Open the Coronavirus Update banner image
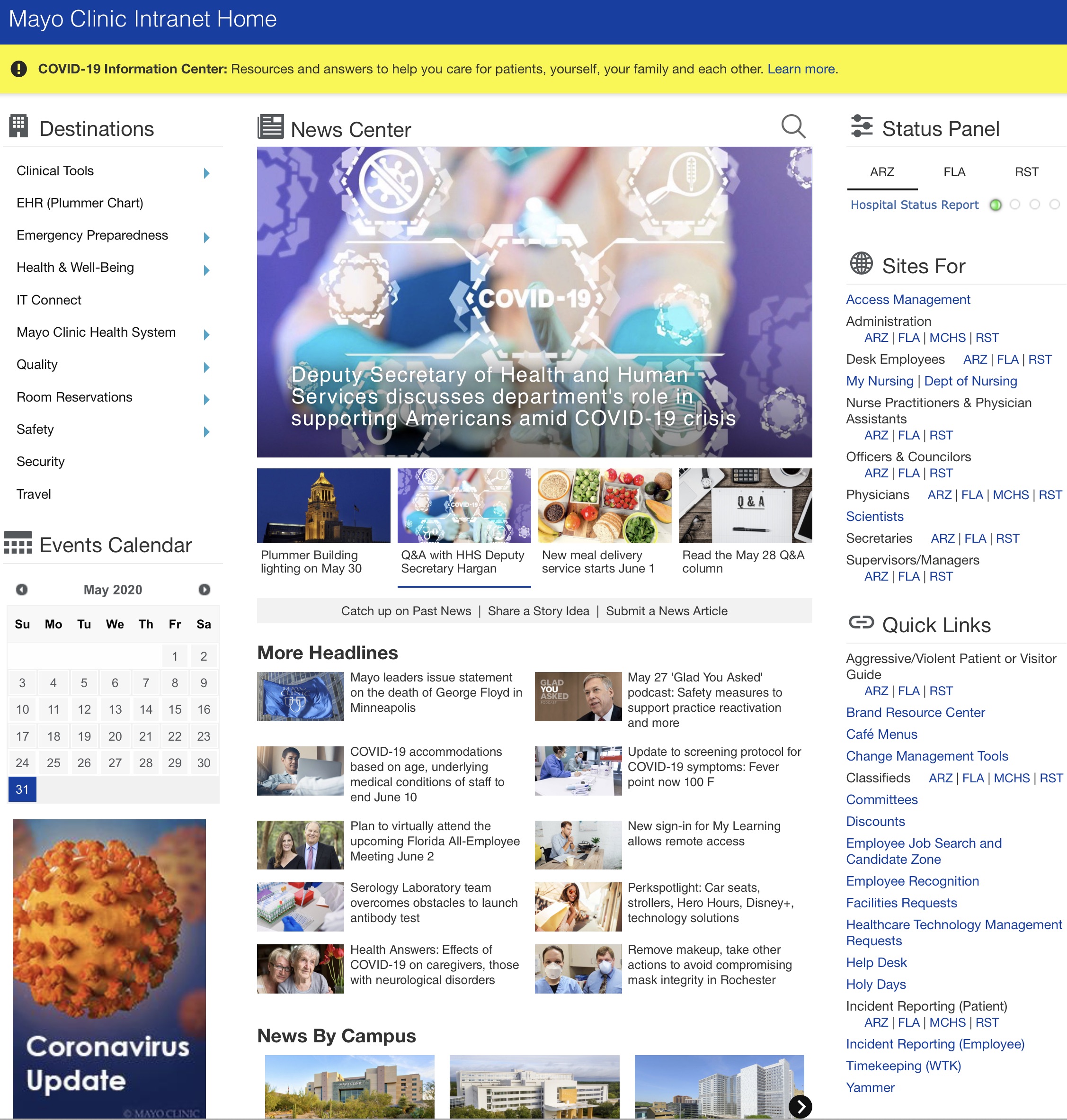The image size is (1067, 1120). click(109, 968)
